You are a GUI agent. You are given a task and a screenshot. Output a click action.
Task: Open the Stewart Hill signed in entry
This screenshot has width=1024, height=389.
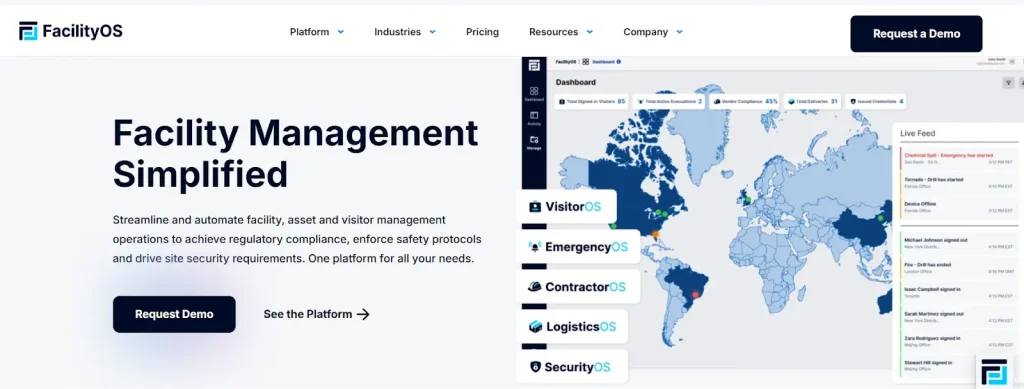click(958, 366)
